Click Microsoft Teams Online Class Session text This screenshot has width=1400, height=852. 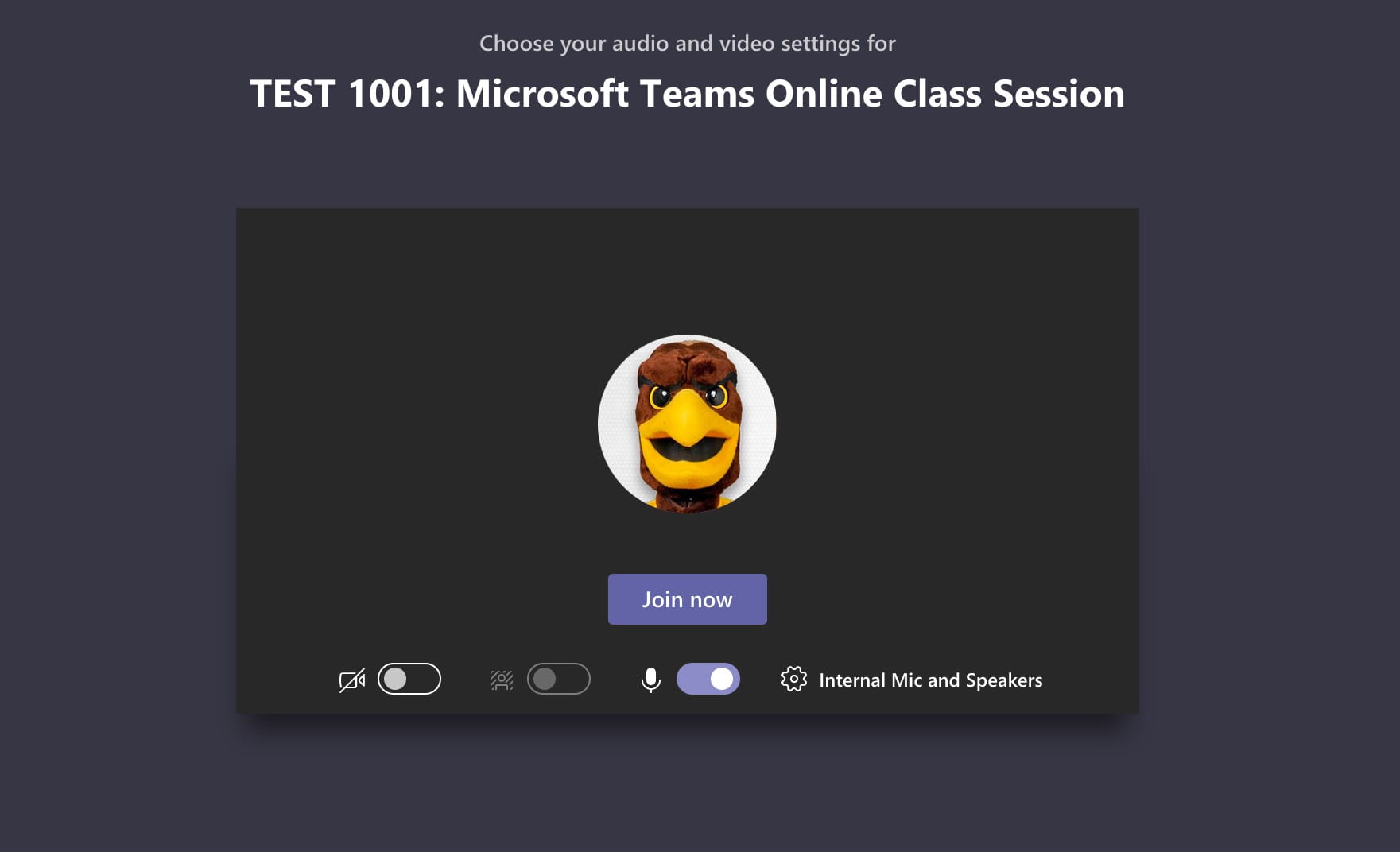(x=790, y=93)
